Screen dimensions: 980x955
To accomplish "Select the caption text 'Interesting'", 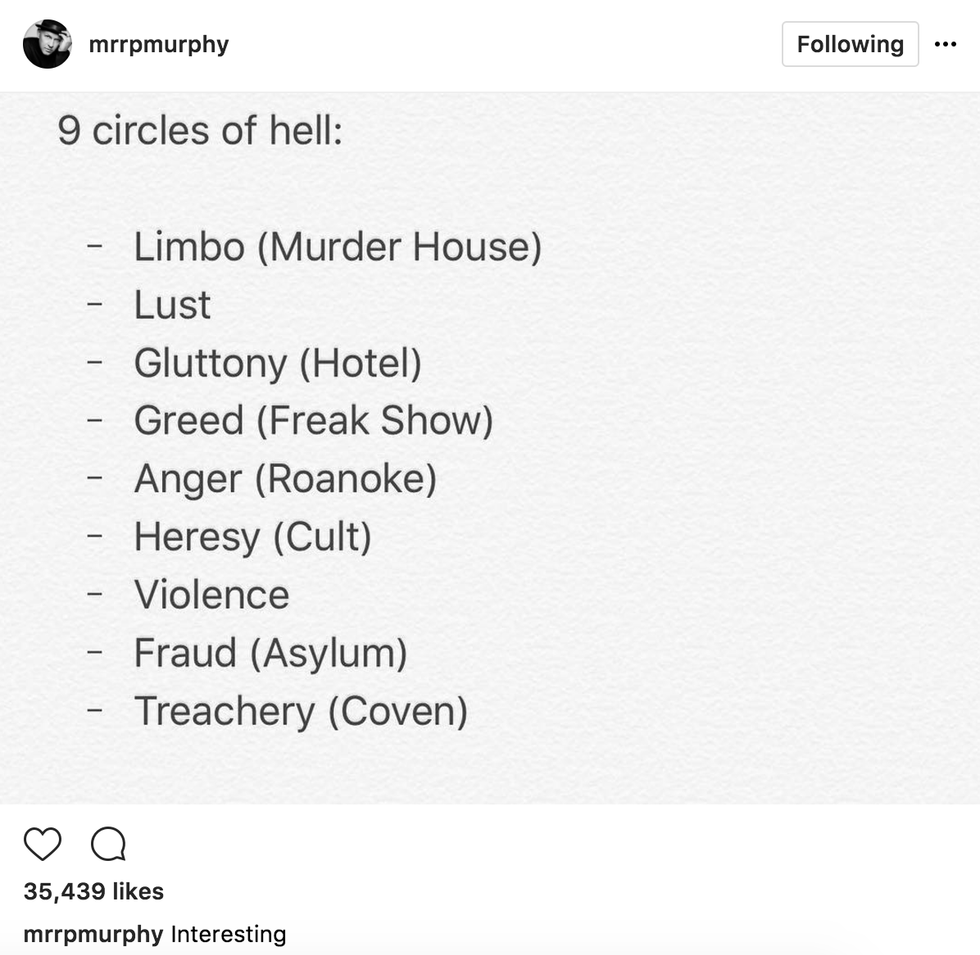I will [x=228, y=934].
